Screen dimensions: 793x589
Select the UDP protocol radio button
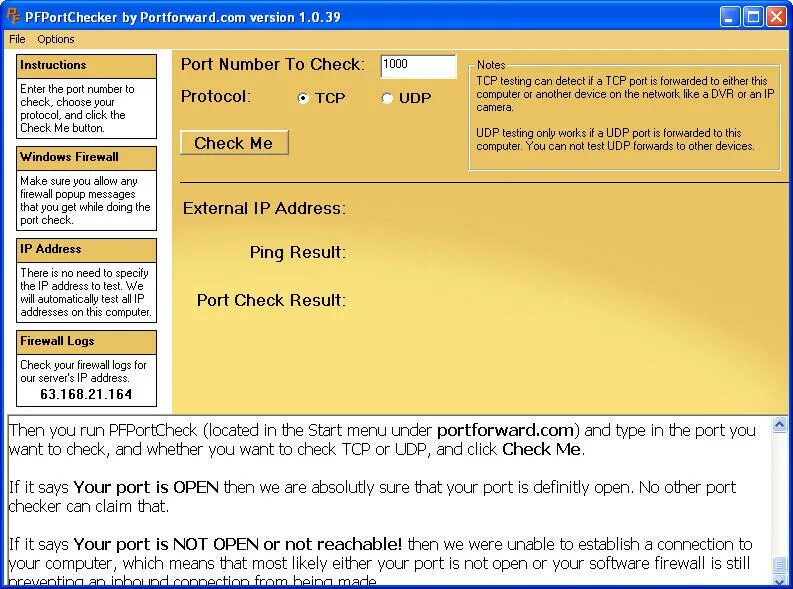point(387,98)
